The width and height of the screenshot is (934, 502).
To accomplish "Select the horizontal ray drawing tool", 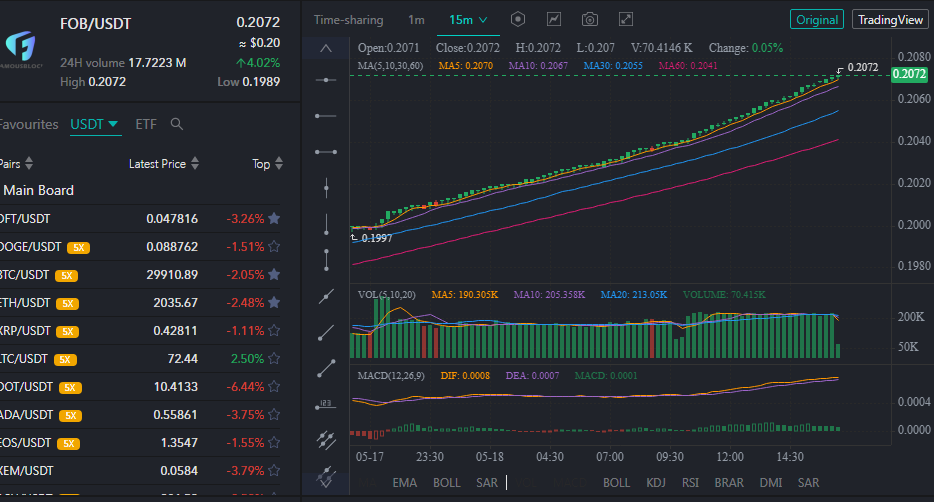I will tap(326, 116).
